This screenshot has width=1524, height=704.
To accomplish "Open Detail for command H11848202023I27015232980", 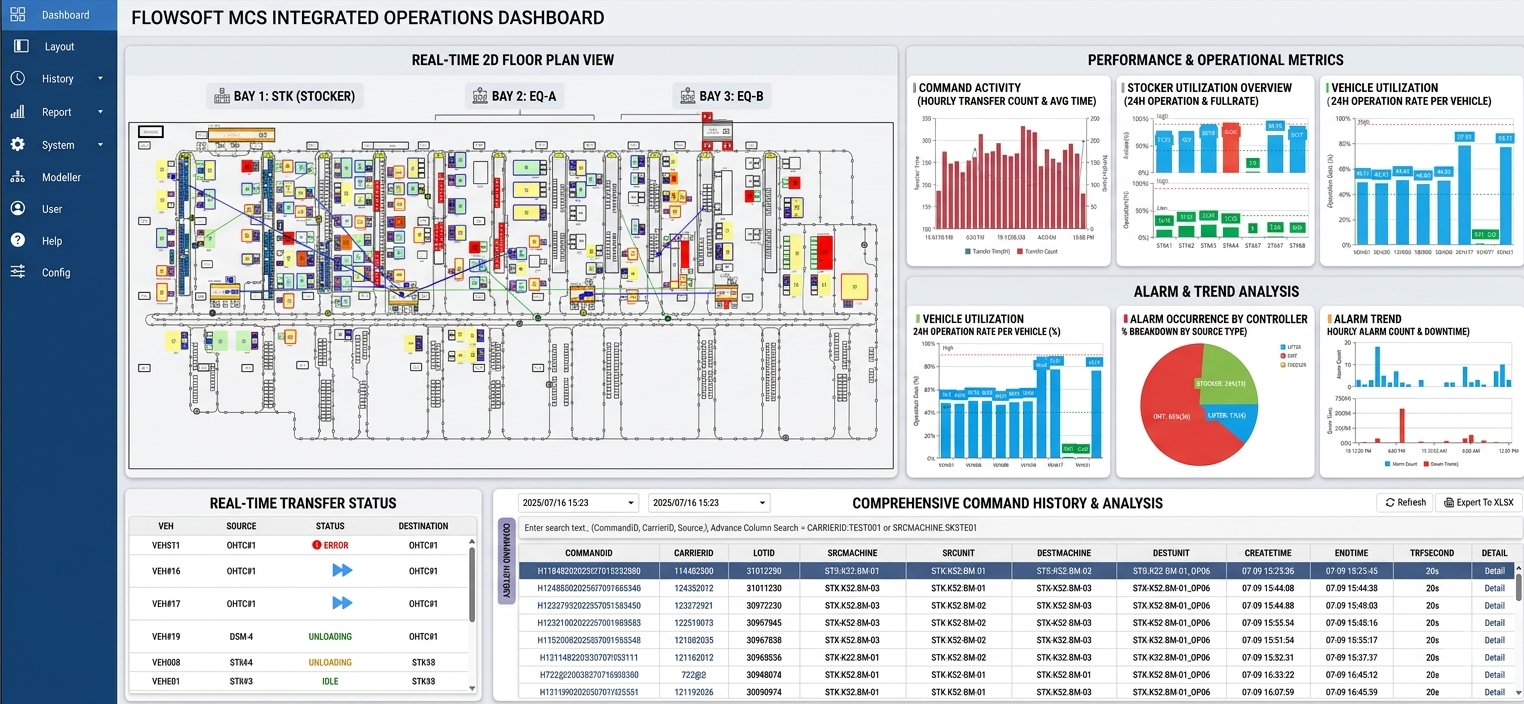I will coord(1494,571).
